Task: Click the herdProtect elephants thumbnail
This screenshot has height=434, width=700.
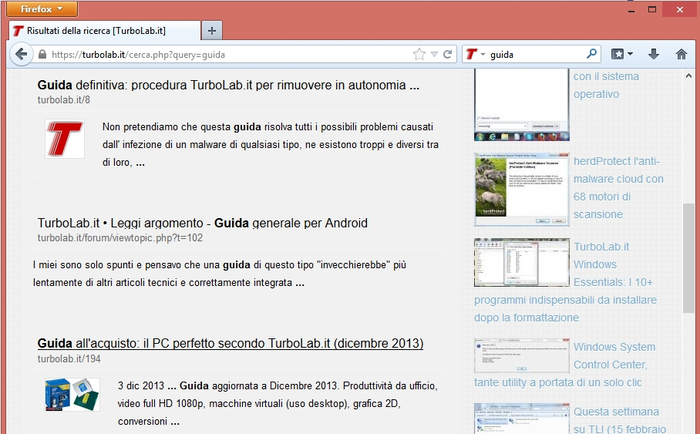Action: pyautogui.click(x=521, y=189)
